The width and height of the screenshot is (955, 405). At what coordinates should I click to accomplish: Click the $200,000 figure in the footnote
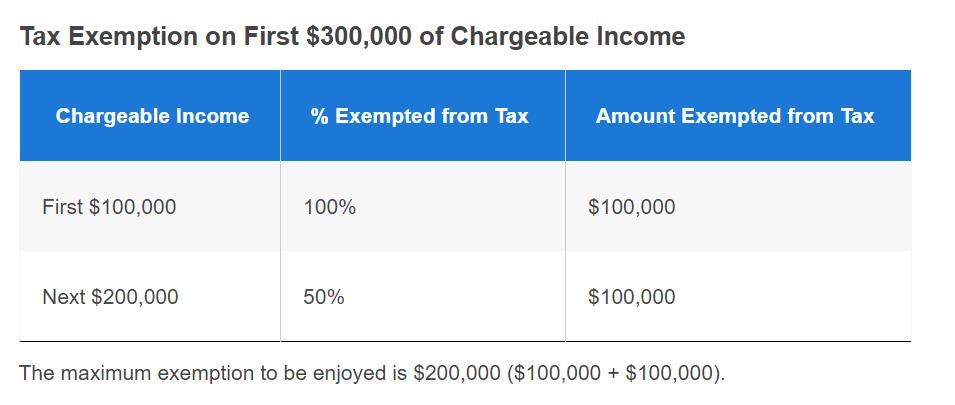(457, 373)
